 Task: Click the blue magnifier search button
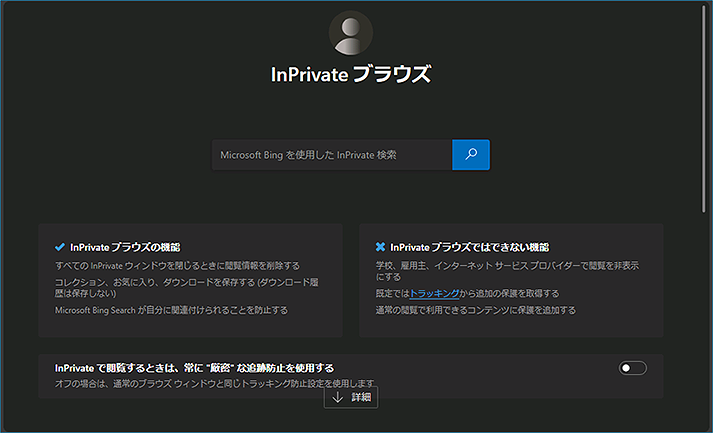pos(471,155)
